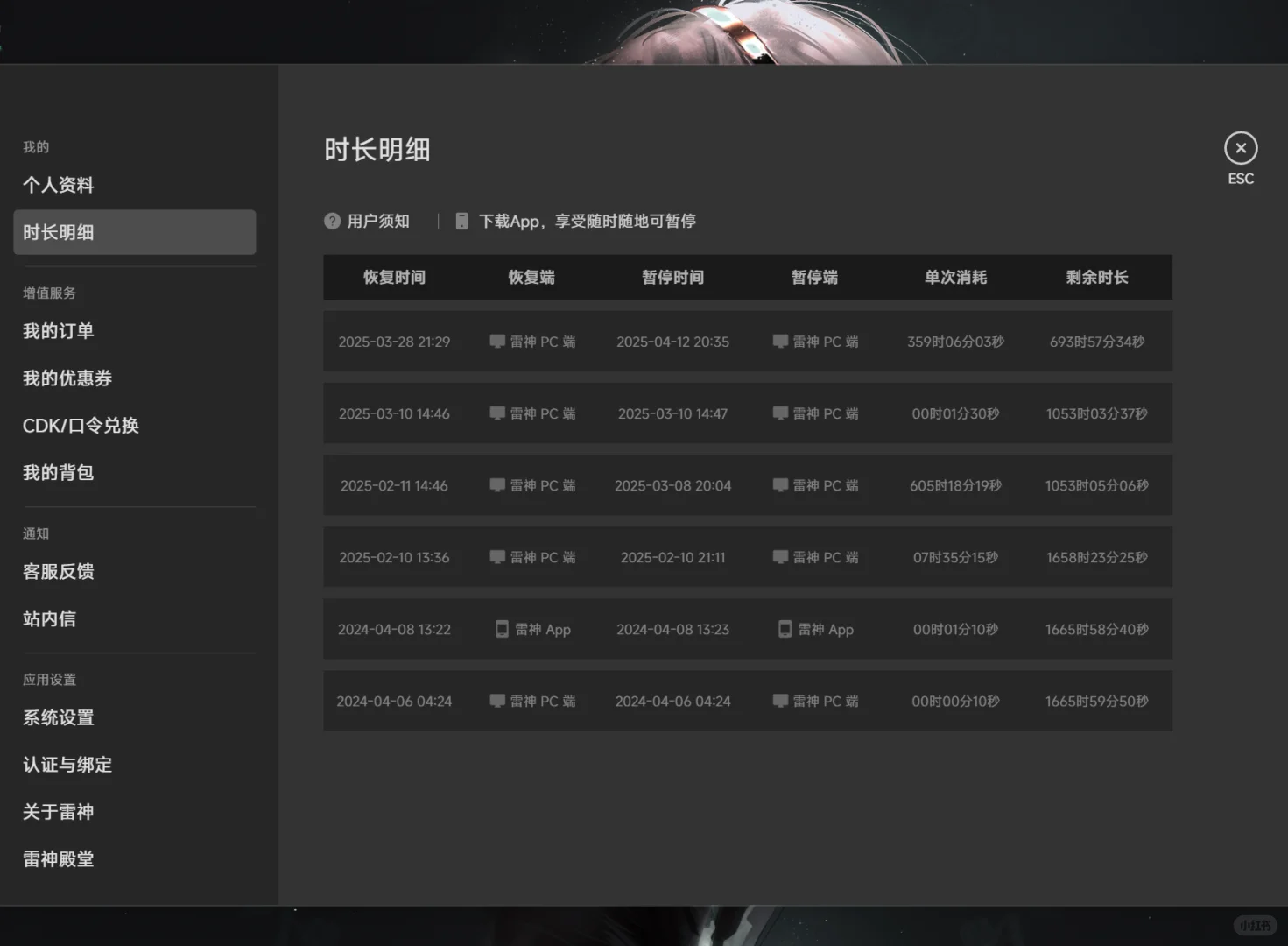Click the ESC circular close icon
Viewport: 1288px width, 946px height.
[x=1241, y=147]
